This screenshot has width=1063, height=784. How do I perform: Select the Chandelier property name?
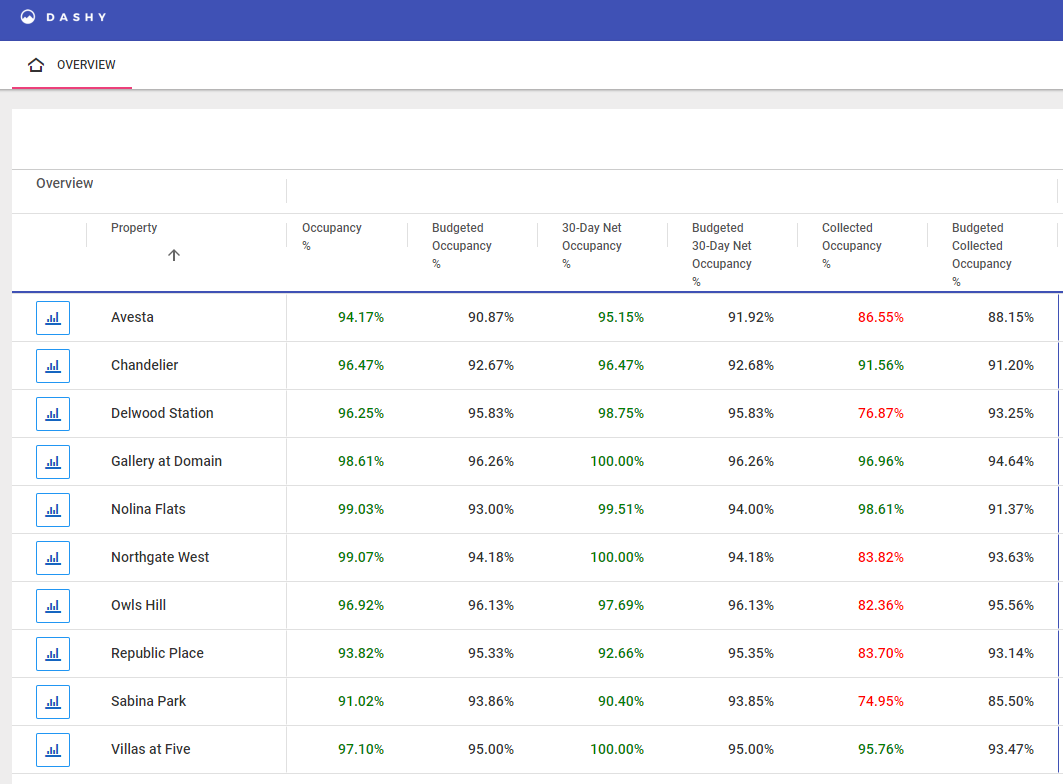pos(144,366)
